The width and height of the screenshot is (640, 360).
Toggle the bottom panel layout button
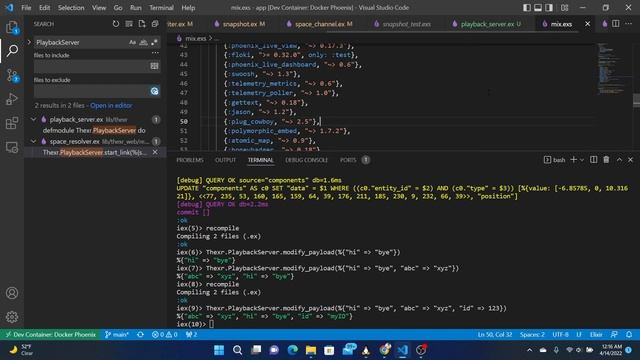pyautogui.click(x=538, y=8)
